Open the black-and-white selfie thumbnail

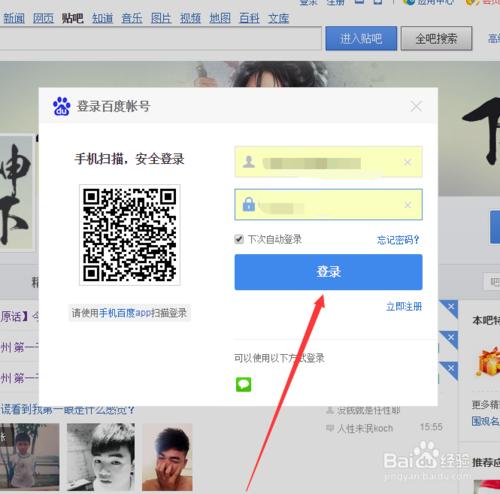(x=101, y=457)
